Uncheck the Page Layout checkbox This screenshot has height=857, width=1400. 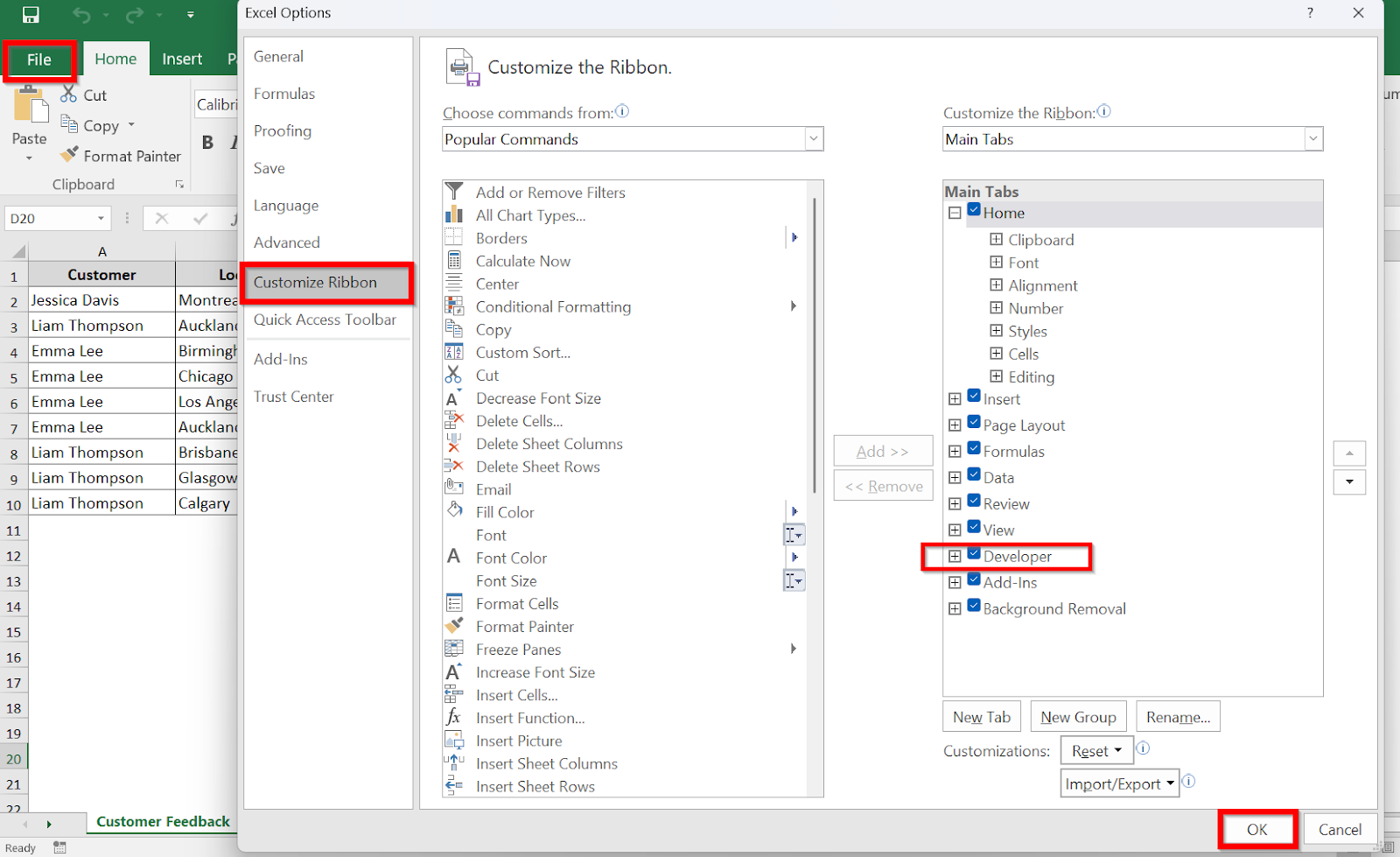click(x=974, y=423)
